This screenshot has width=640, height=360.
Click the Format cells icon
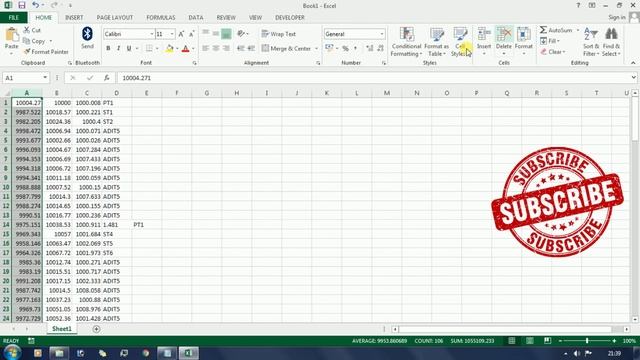[523, 34]
